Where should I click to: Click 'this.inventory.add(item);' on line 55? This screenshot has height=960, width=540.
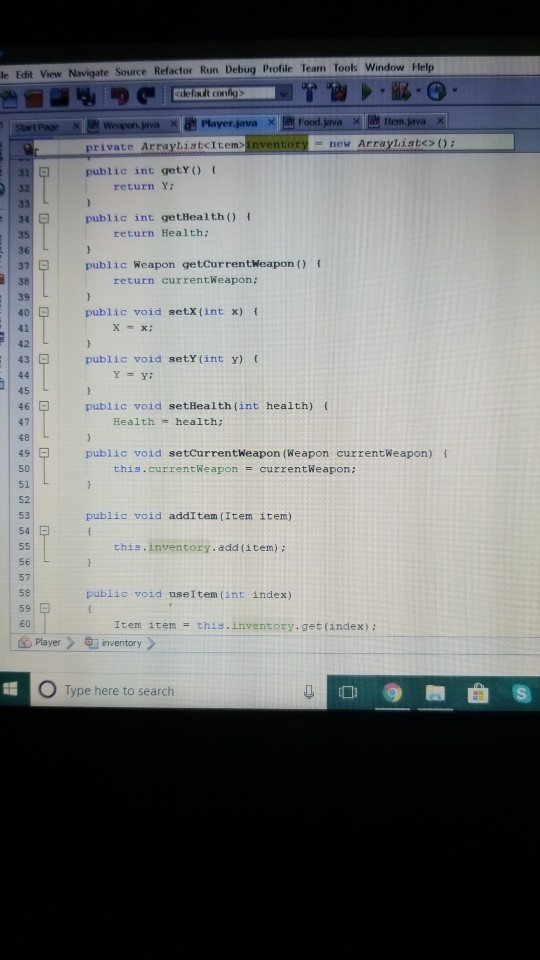(200, 547)
